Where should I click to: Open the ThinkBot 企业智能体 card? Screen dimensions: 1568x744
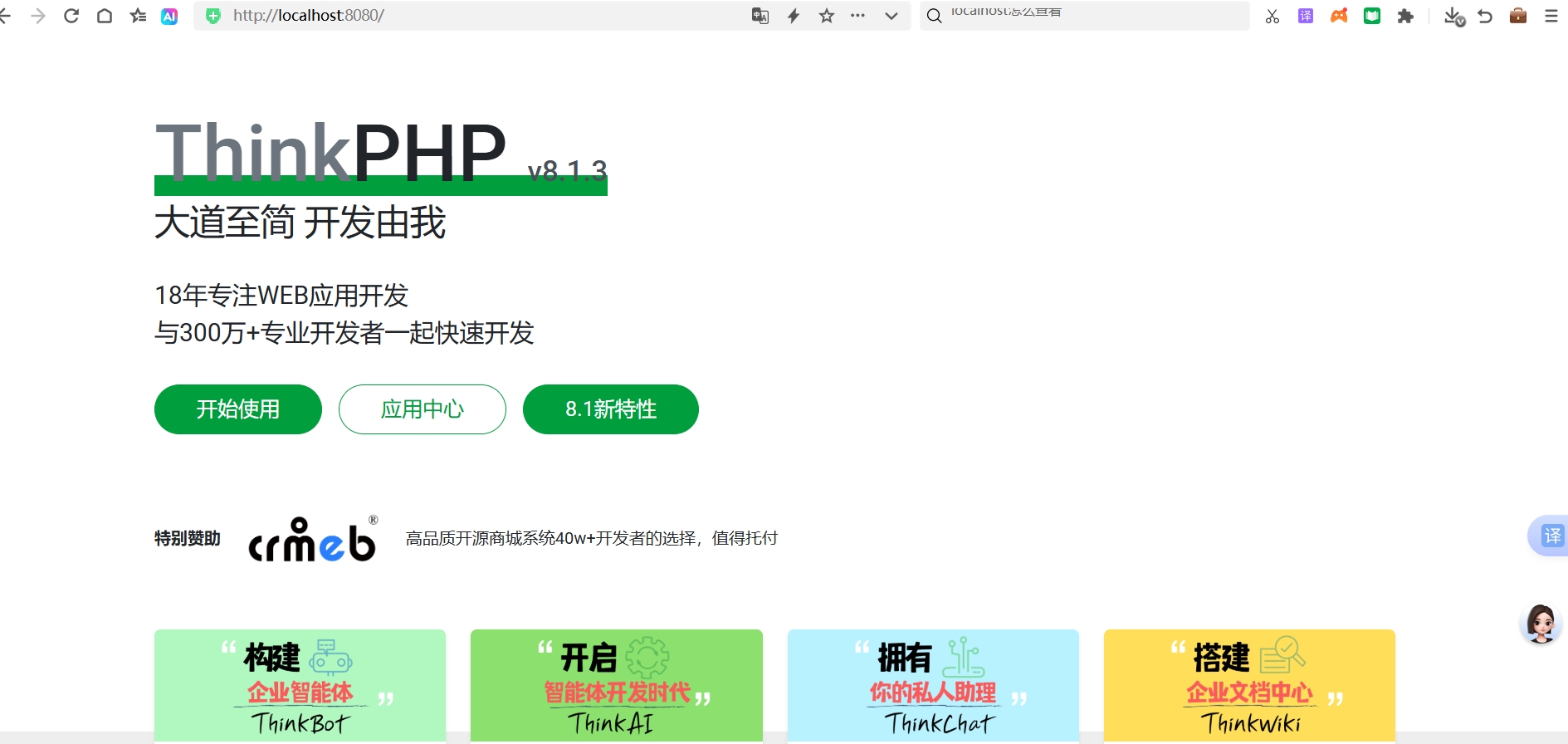click(300, 686)
